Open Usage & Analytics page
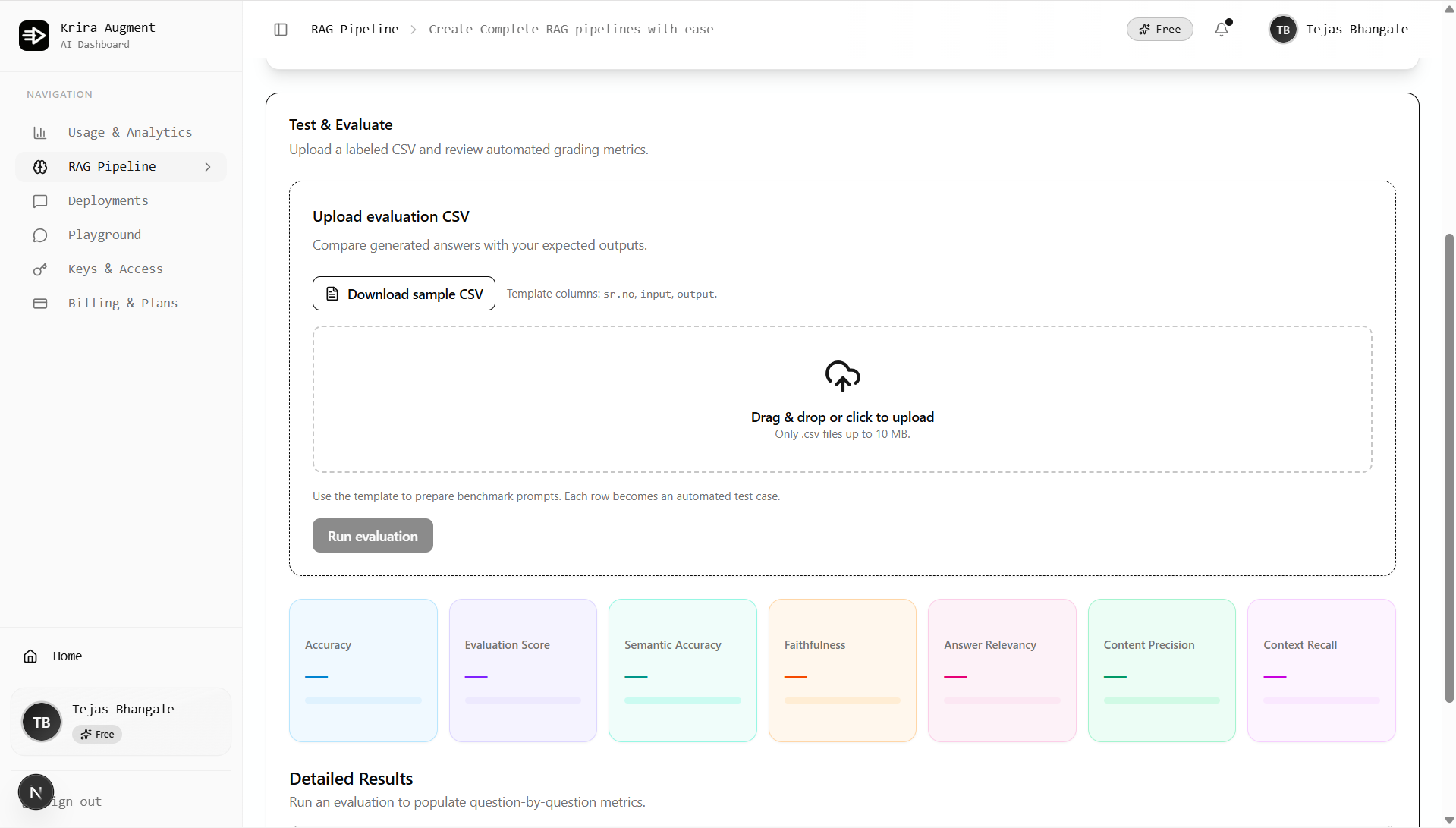1456x828 pixels. click(121, 133)
